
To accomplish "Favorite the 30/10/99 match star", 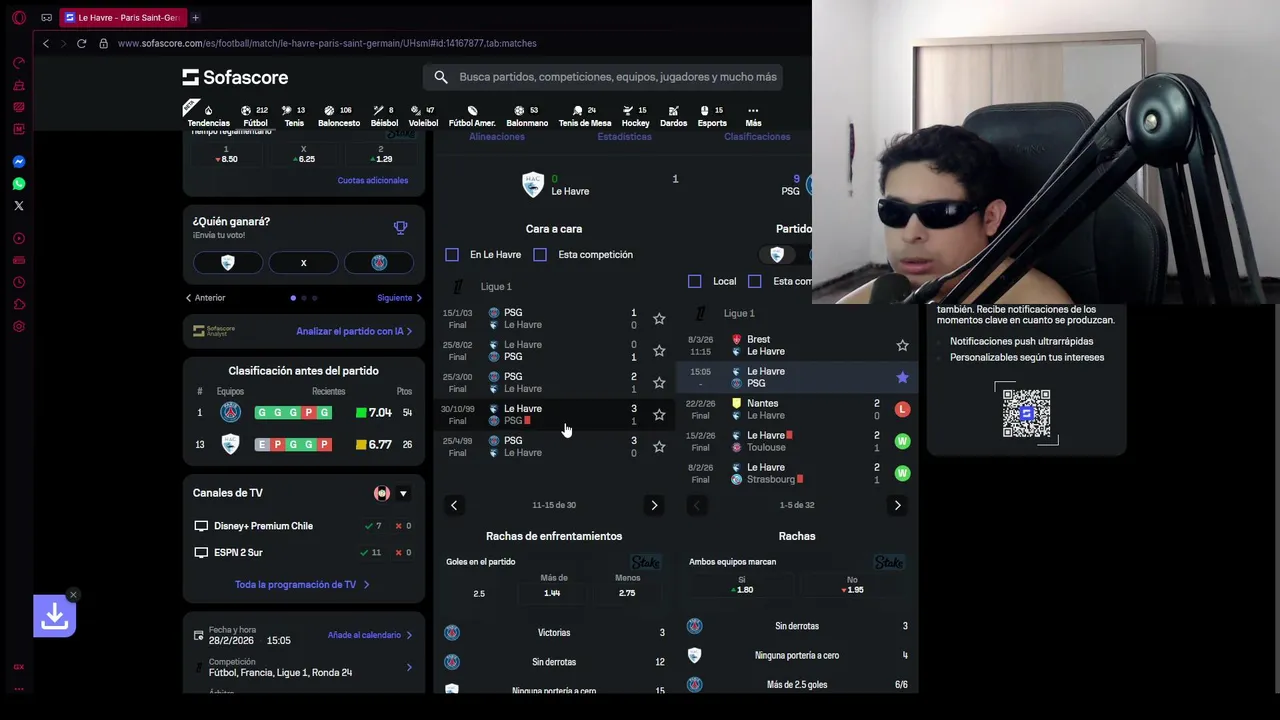I will pyautogui.click(x=659, y=415).
